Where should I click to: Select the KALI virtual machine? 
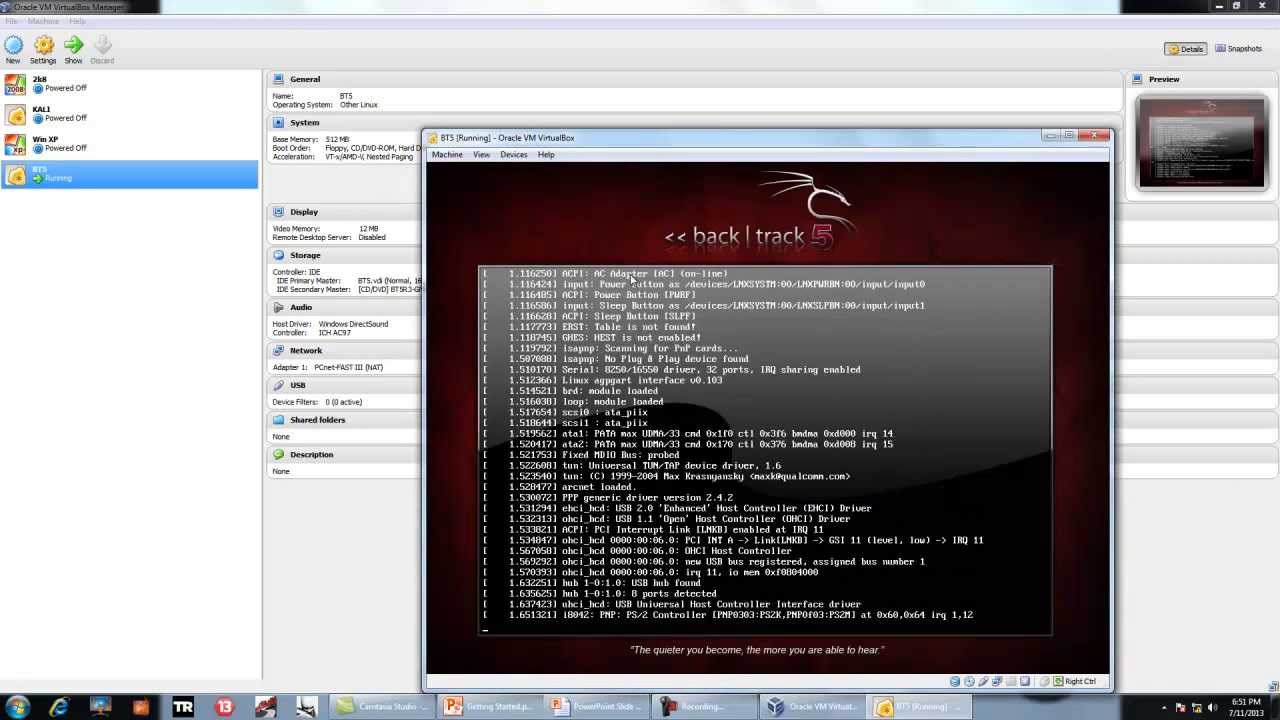[x=130, y=114]
